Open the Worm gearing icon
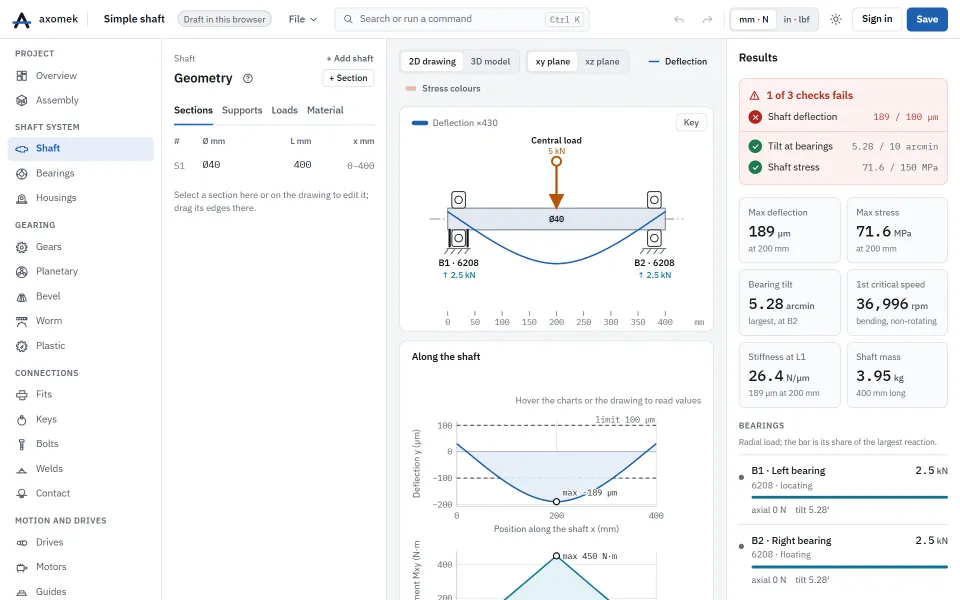 [x=21, y=321]
